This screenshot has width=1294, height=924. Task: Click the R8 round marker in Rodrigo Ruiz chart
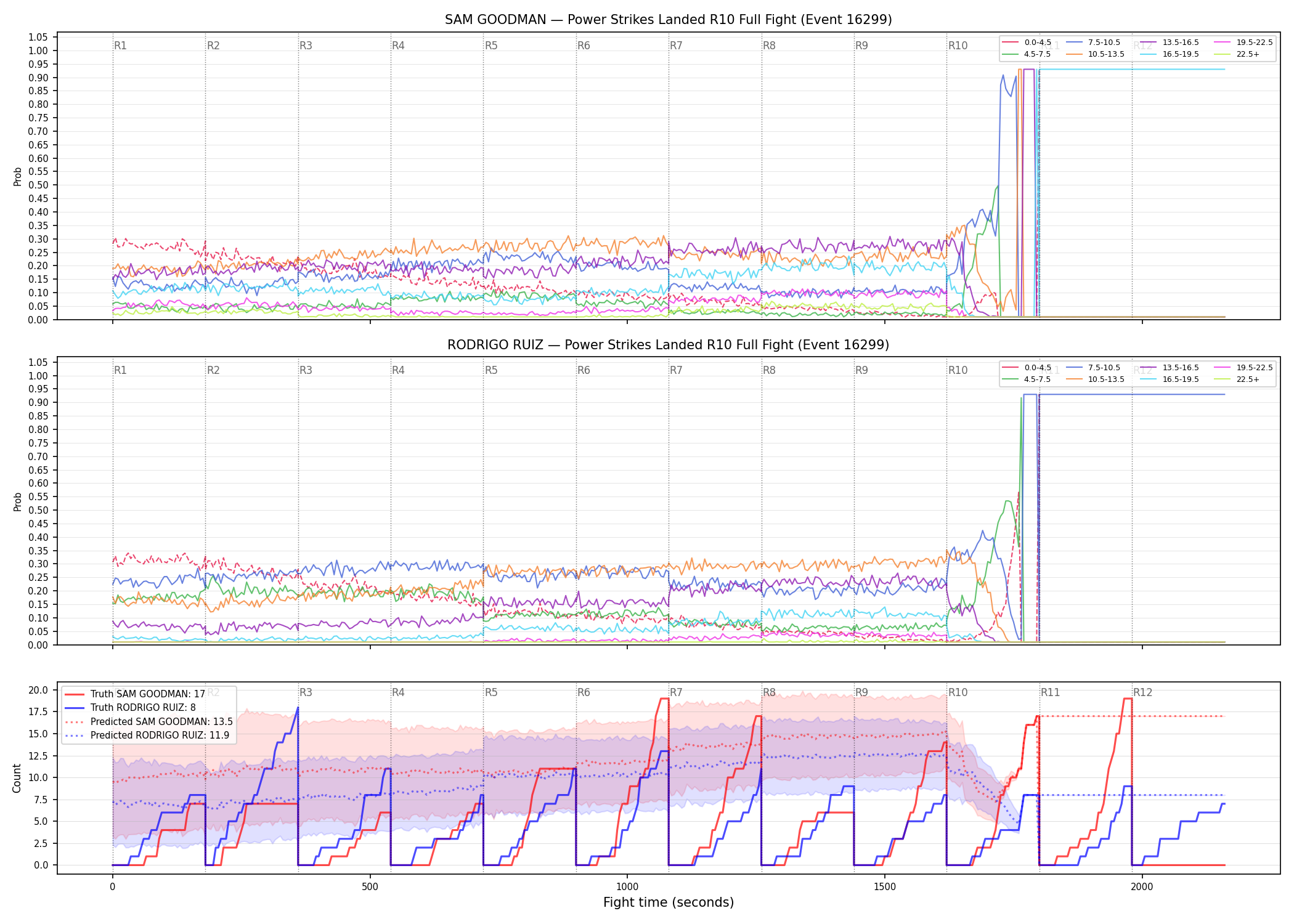click(769, 370)
